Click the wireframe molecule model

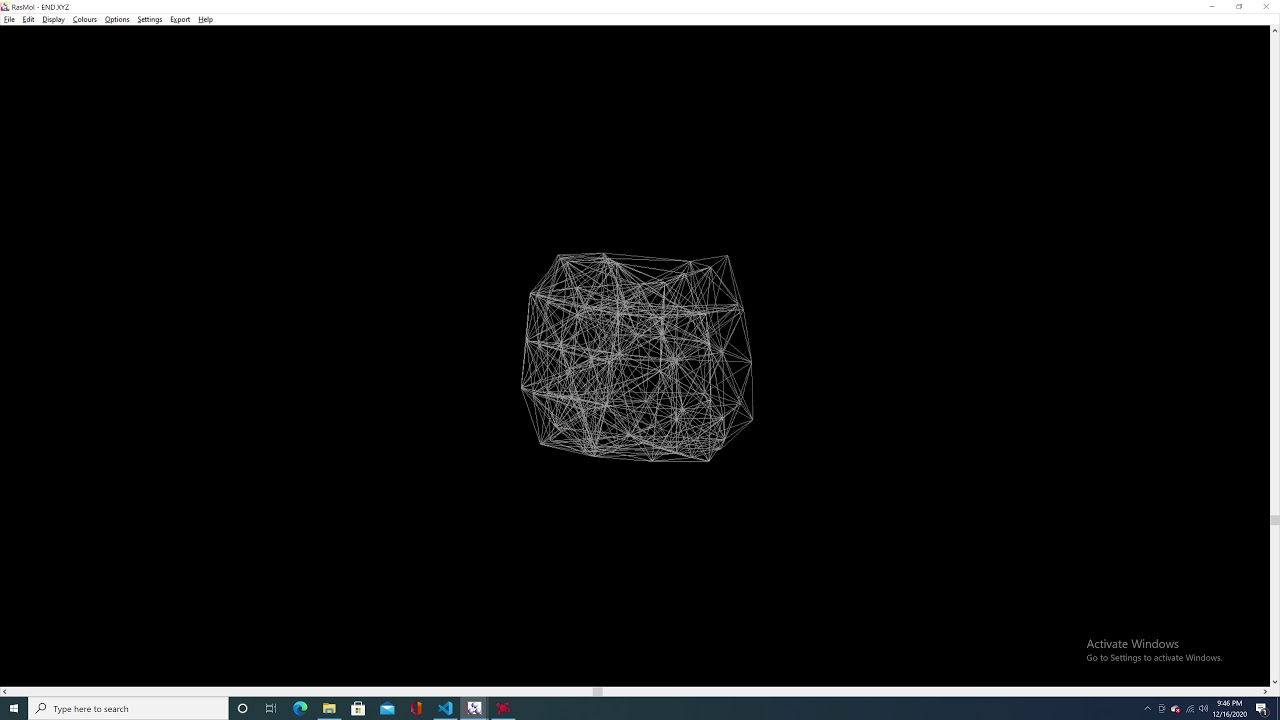637,357
